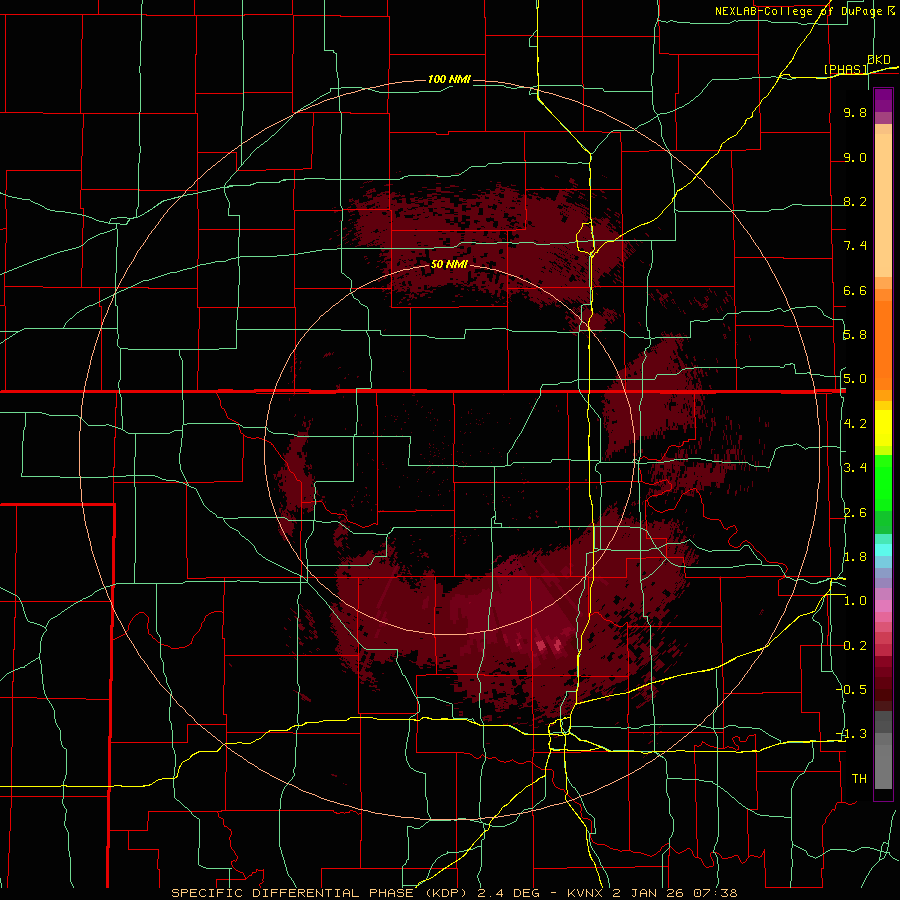Click the 4.2 value on the color scale
The height and width of the screenshot is (900, 900).
pos(855,424)
